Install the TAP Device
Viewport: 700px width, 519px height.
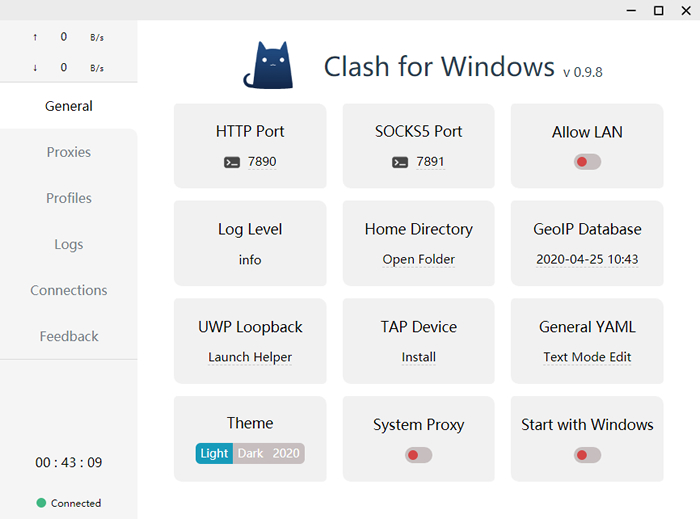(x=418, y=357)
